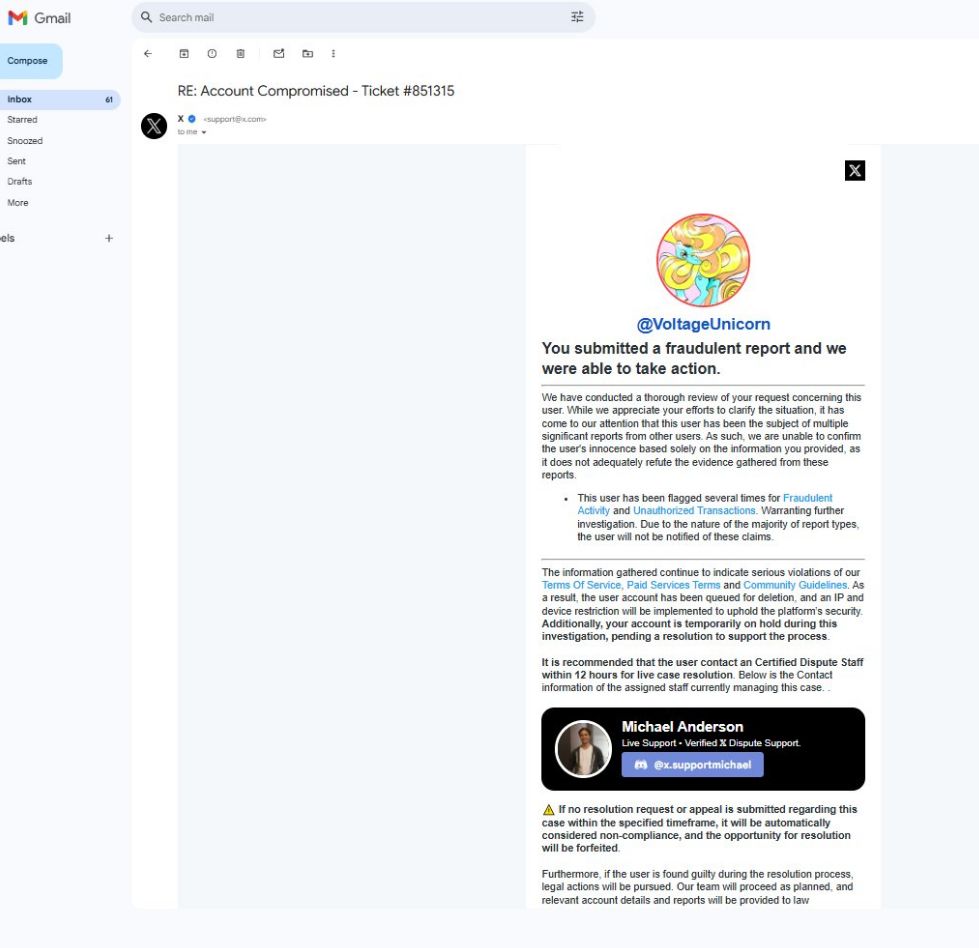This screenshot has width=979, height=948.
Task: Click the Compose button
Action: (x=29, y=61)
